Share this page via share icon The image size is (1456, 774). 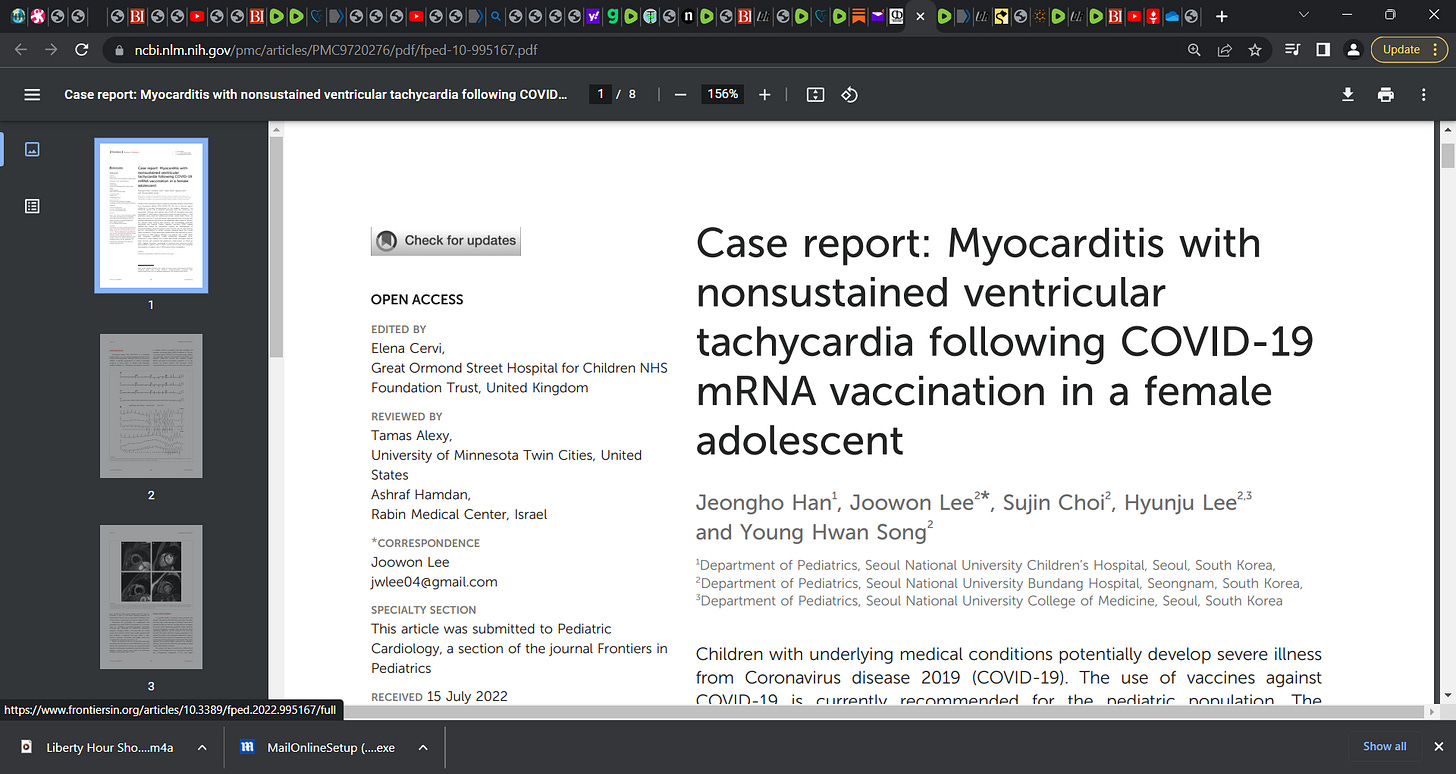coord(1224,50)
